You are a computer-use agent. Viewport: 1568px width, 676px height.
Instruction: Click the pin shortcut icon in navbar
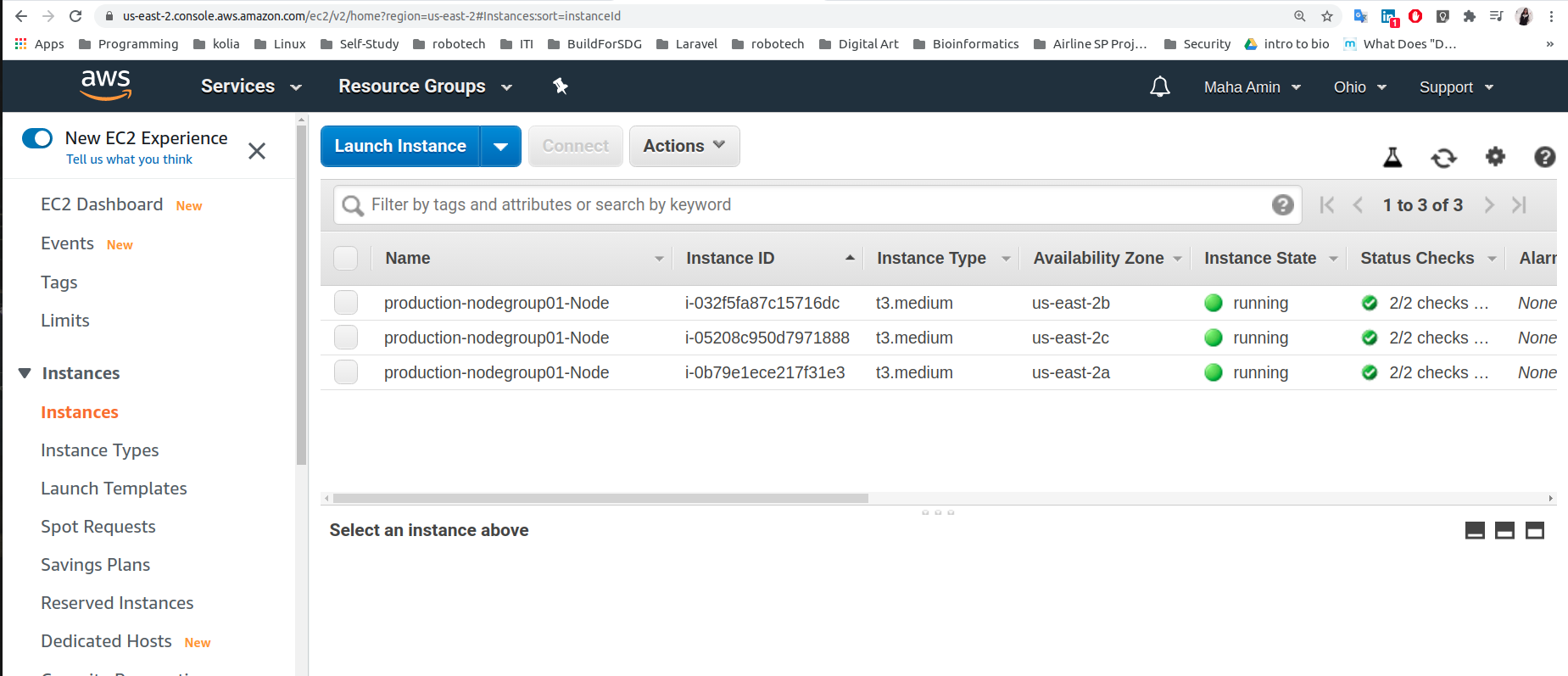point(561,86)
